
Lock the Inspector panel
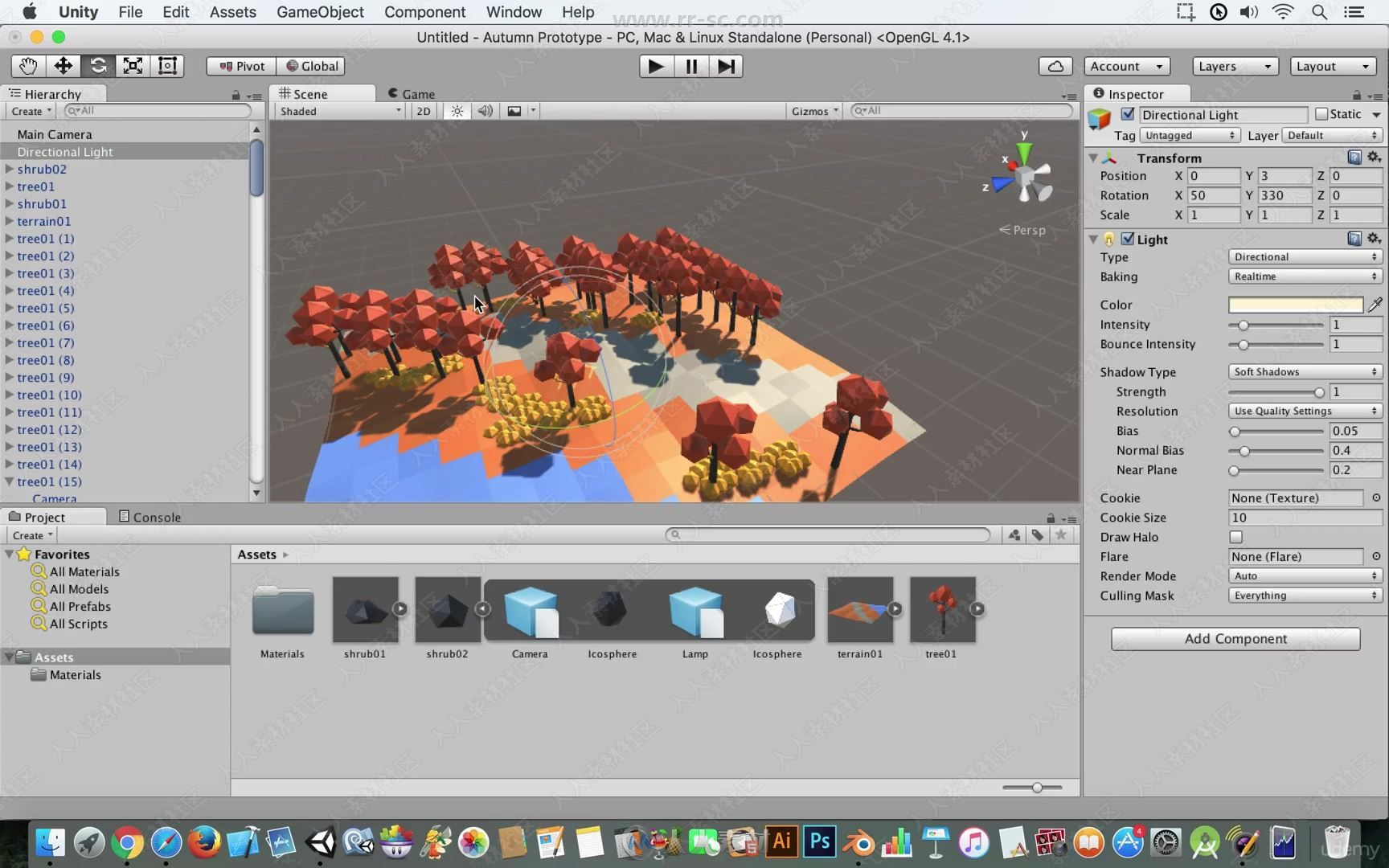coord(1357,95)
